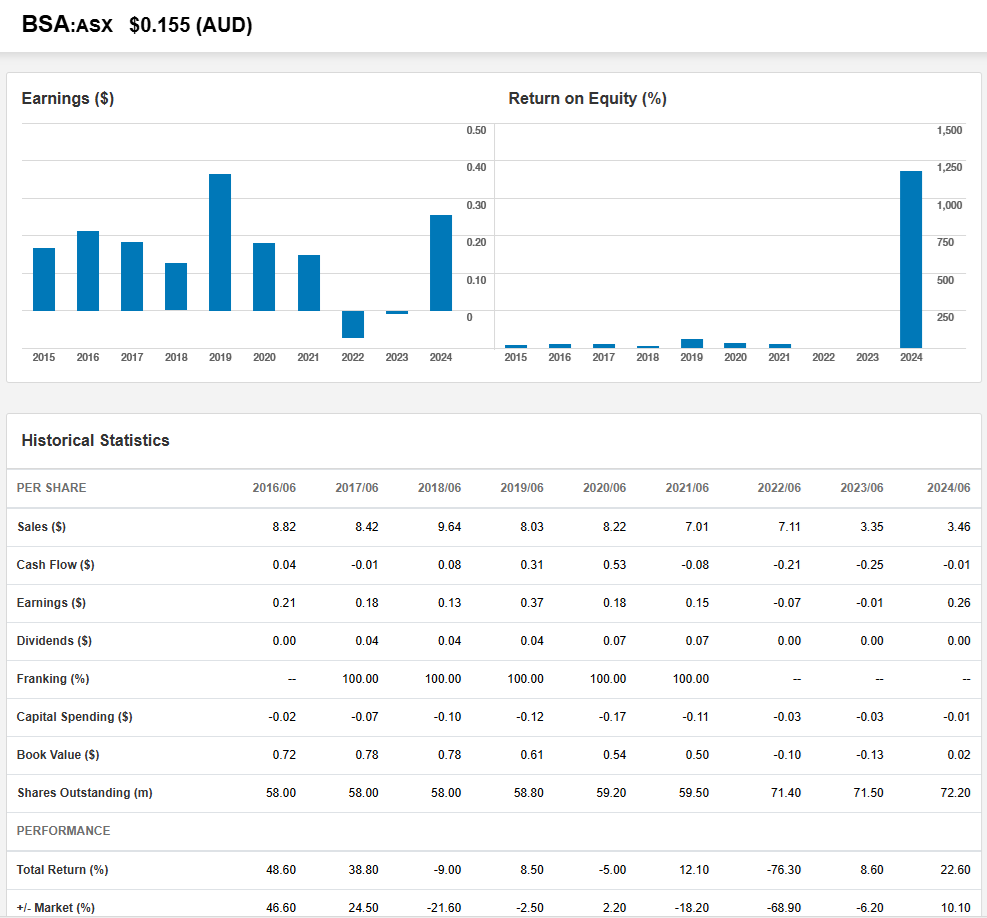
Task: Click the Capital Spending ($) row label
Action: pyautogui.click(x=74, y=717)
